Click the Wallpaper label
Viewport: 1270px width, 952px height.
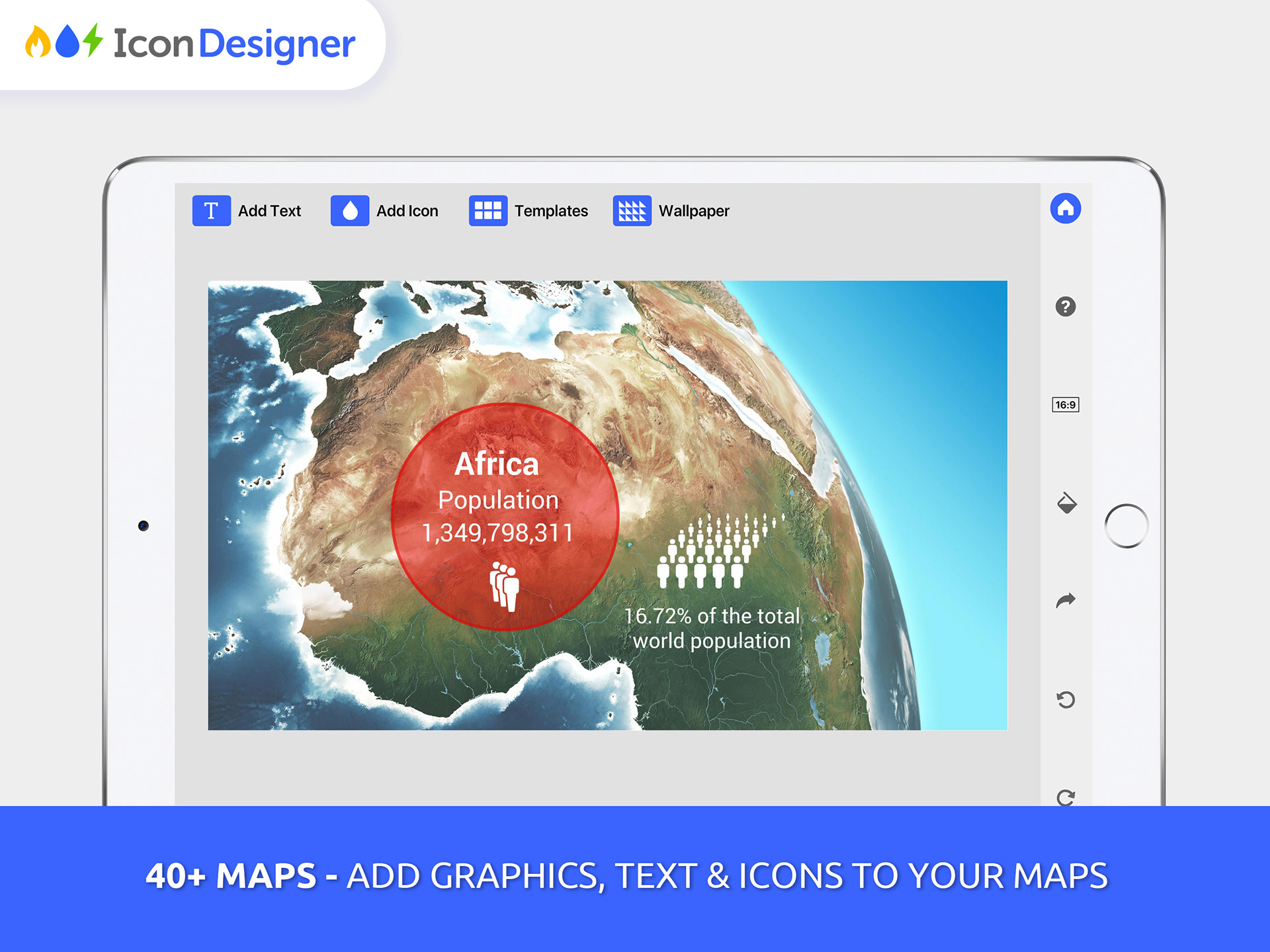tap(694, 211)
